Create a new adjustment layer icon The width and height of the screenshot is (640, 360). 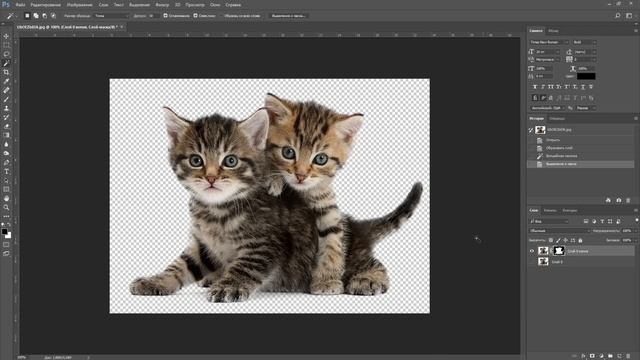[x=601, y=356]
